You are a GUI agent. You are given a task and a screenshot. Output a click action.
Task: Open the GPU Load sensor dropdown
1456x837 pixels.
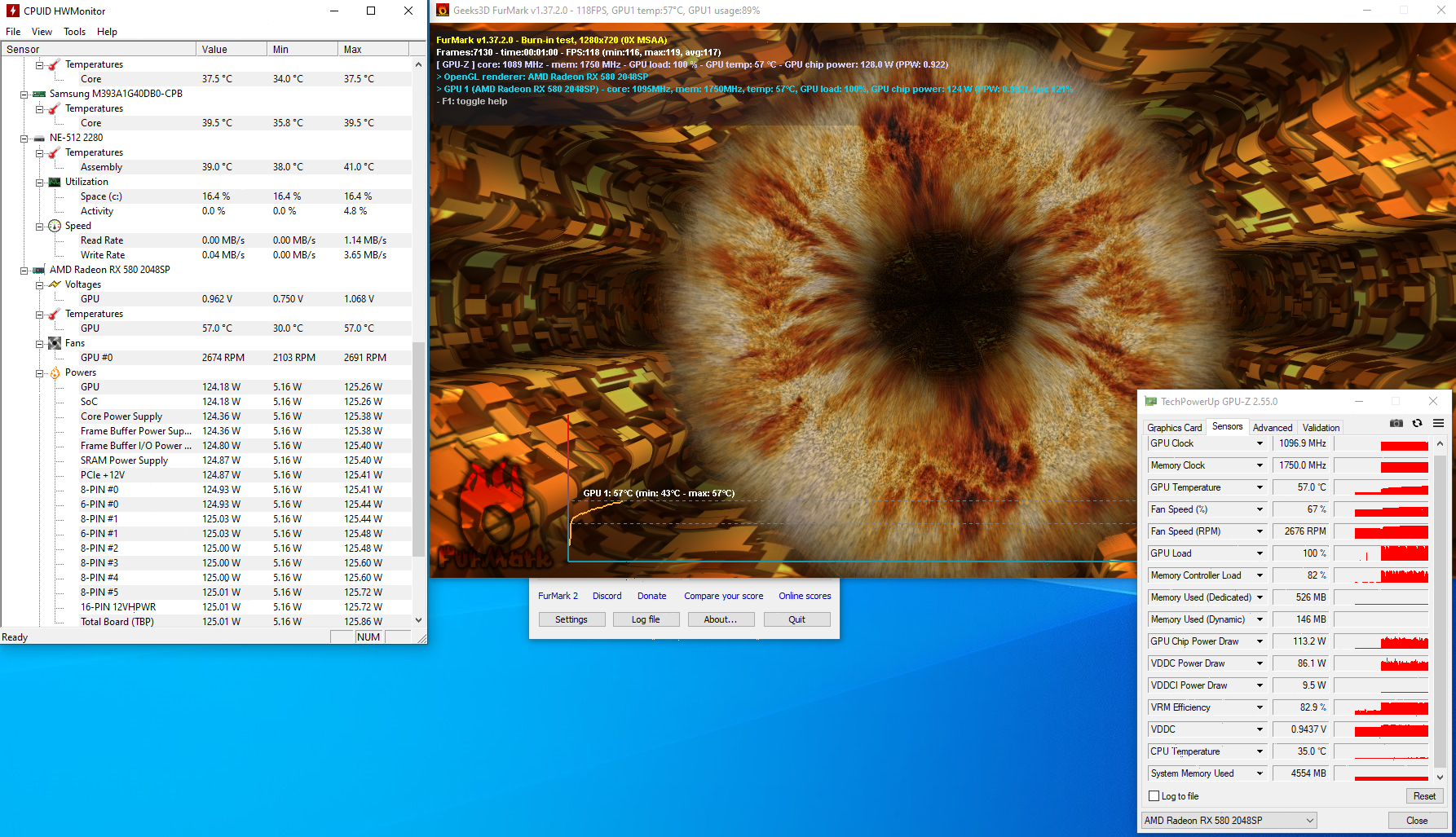point(1260,553)
